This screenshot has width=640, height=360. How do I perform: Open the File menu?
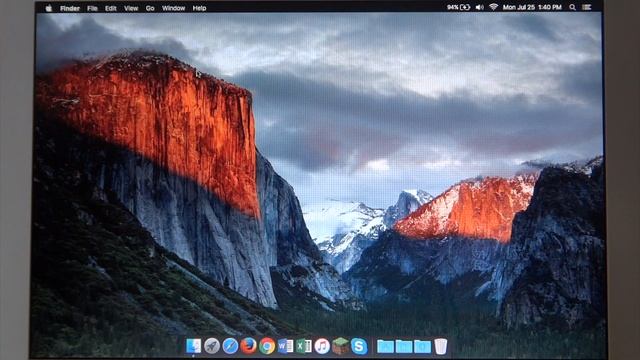click(92, 8)
